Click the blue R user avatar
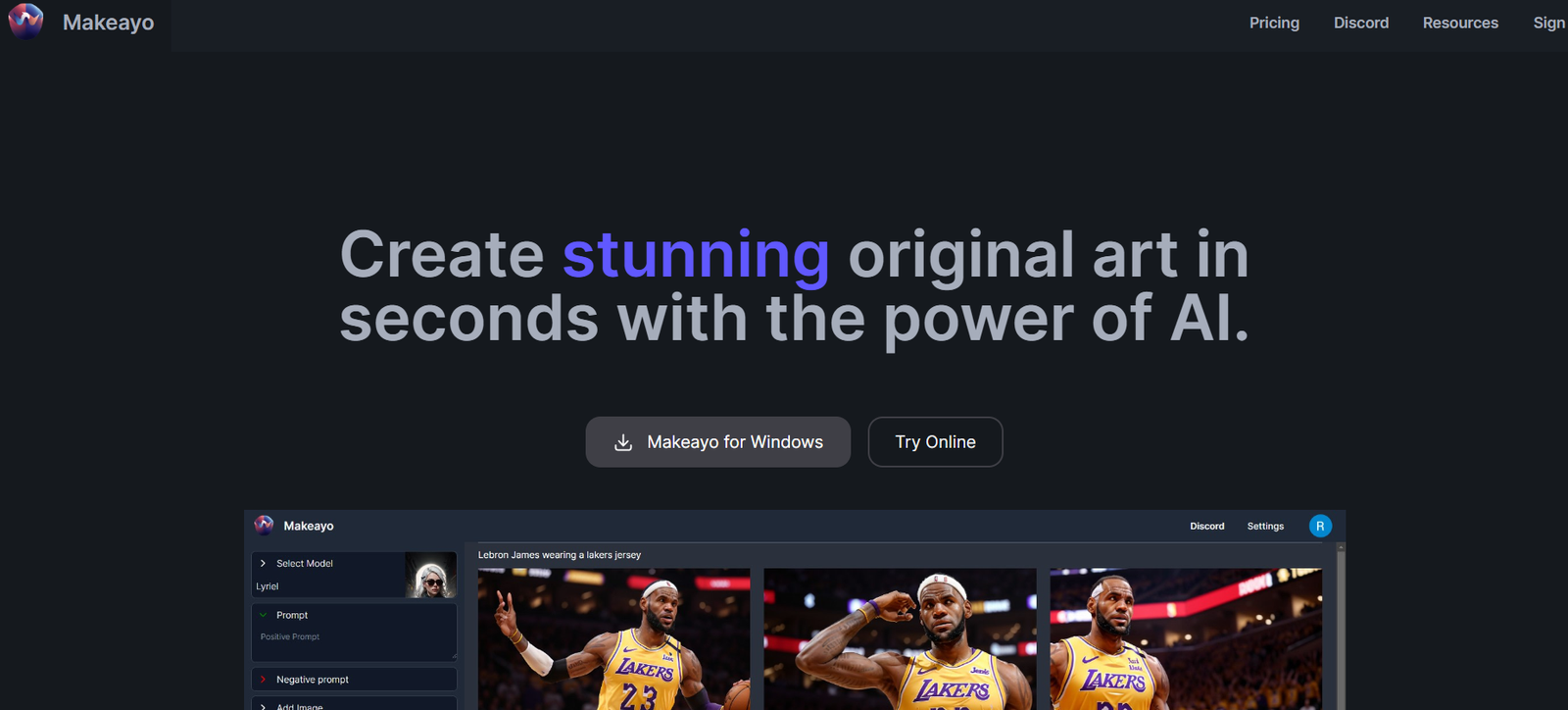The image size is (1568, 710). [1320, 527]
